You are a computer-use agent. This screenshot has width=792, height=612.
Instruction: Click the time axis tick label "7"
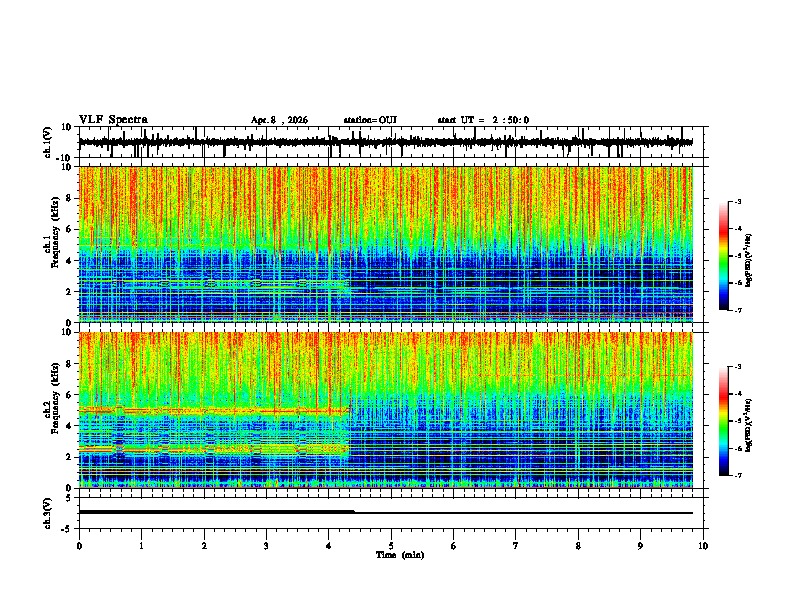[x=516, y=546]
